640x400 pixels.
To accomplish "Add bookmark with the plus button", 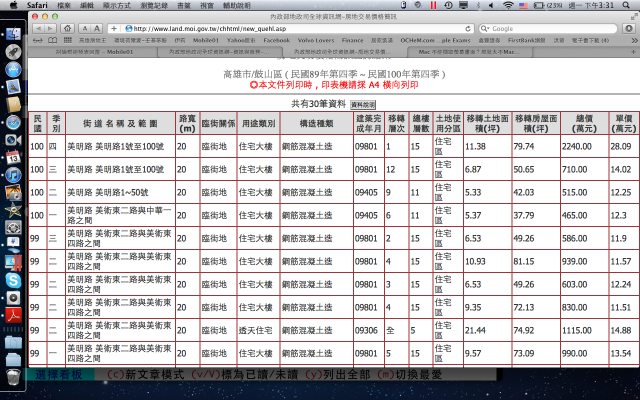I will (x=114, y=29).
